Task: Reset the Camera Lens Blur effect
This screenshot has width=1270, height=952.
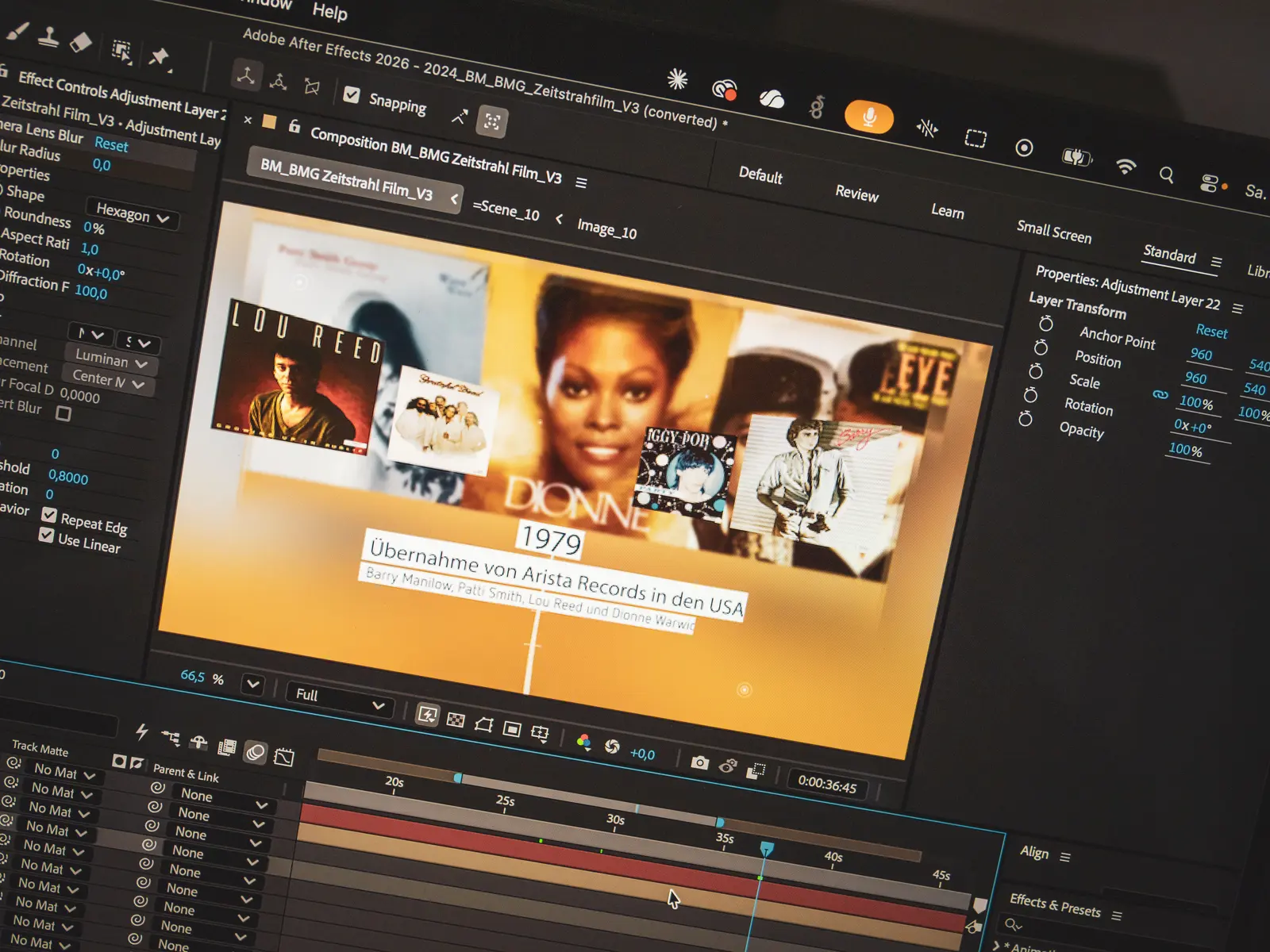Action: [x=111, y=144]
